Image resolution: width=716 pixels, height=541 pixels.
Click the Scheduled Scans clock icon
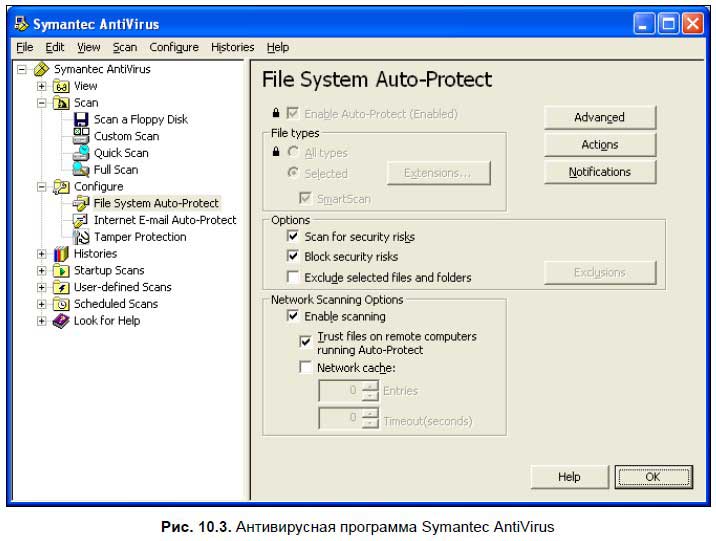click(x=61, y=304)
